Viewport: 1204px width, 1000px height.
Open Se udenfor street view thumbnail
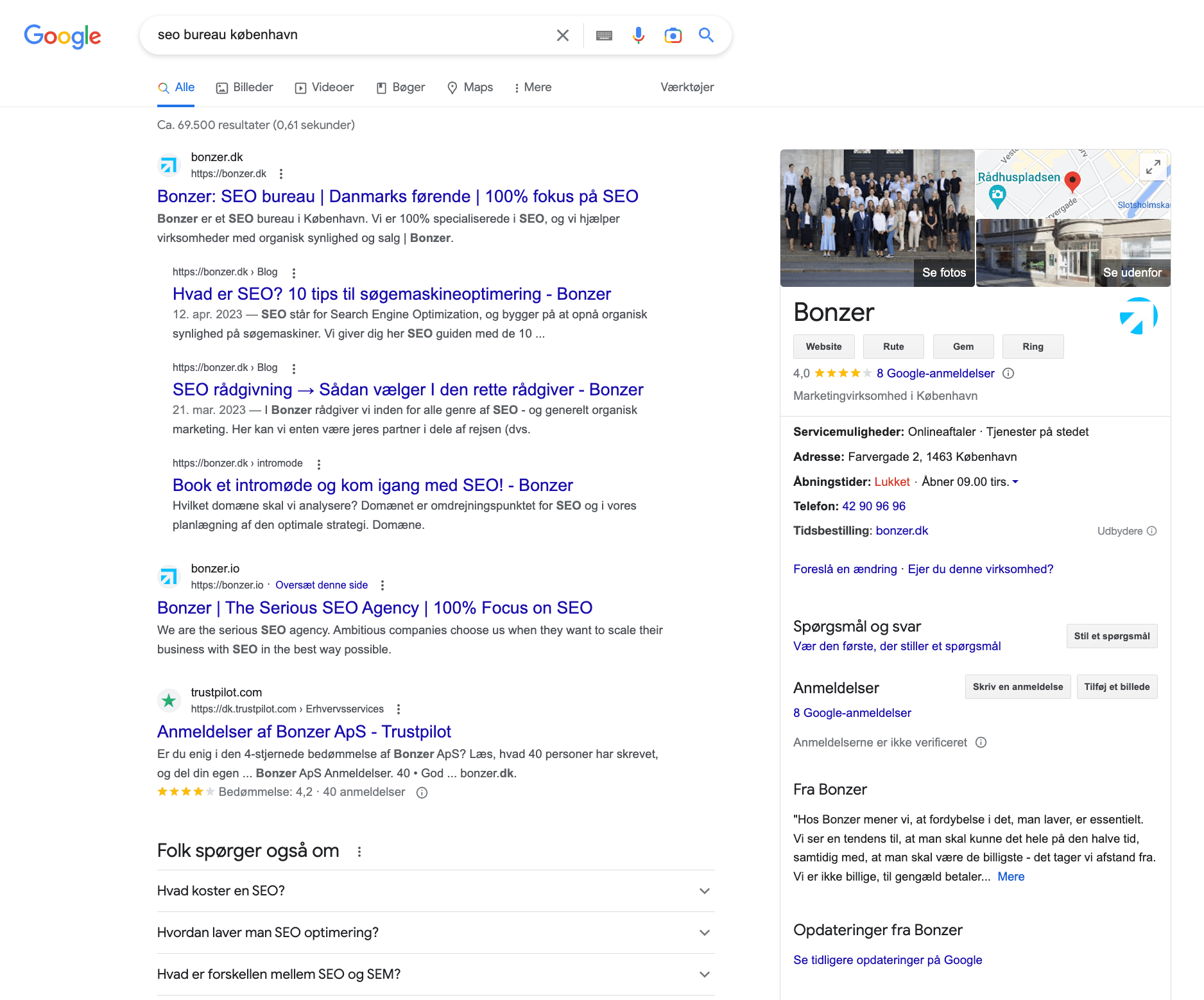[1073, 253]
